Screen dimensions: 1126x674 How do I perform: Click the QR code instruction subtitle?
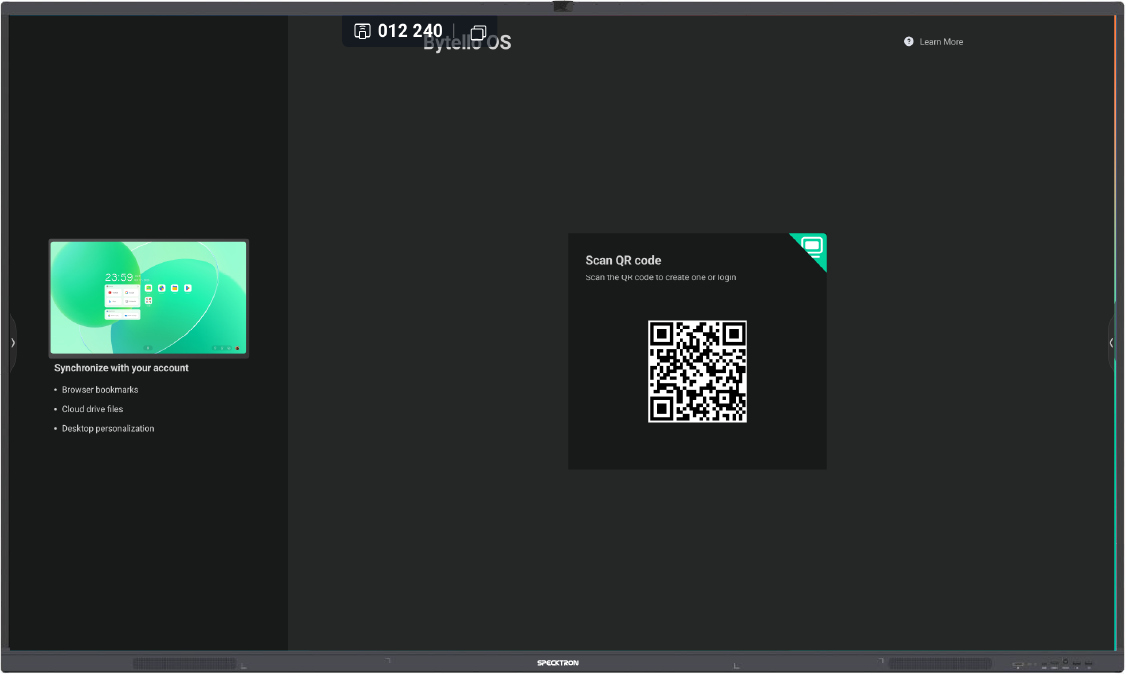click(x=661, y=277)
